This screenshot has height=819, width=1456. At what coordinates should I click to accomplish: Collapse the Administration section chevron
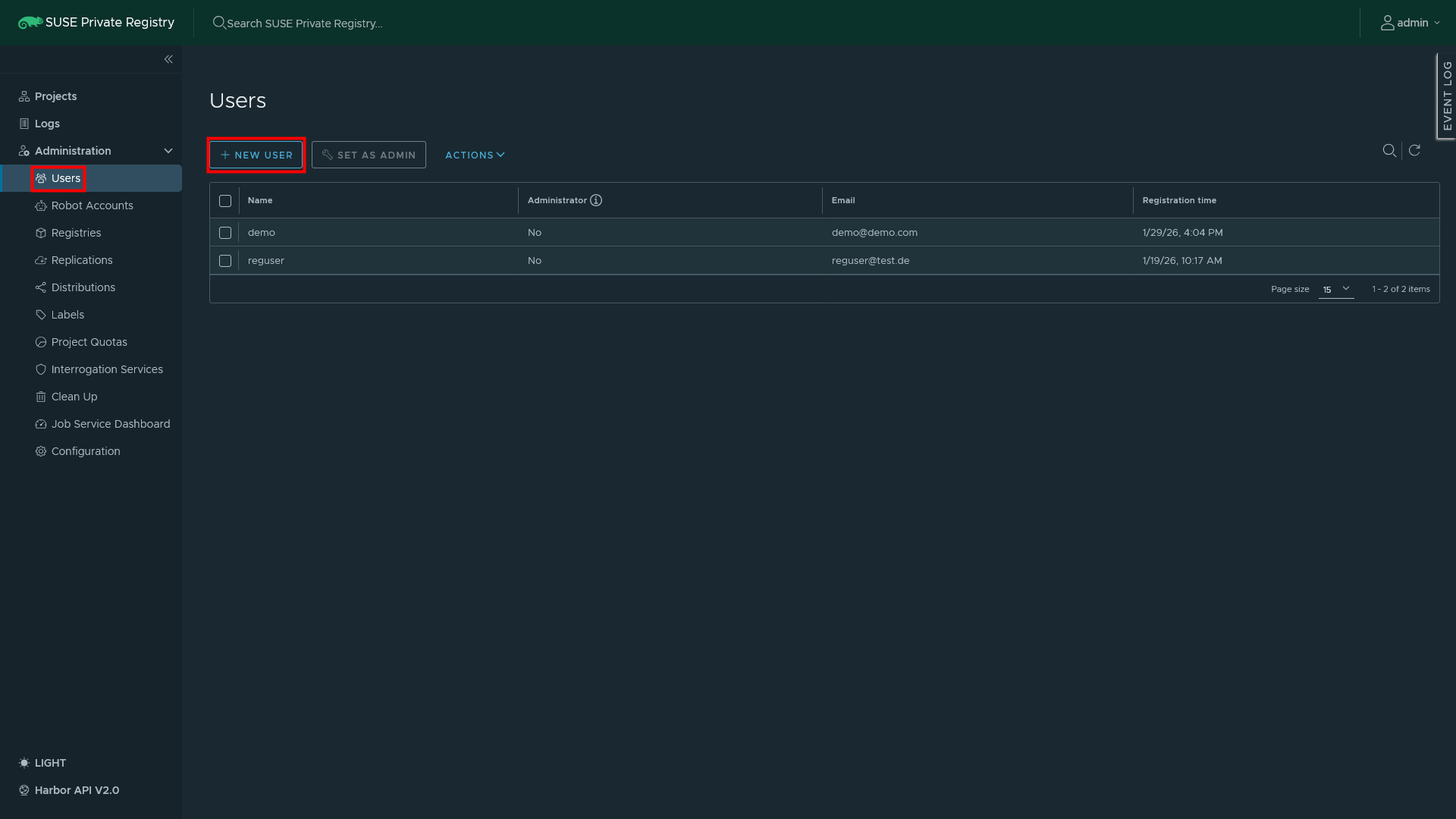(x=168, y=151)
